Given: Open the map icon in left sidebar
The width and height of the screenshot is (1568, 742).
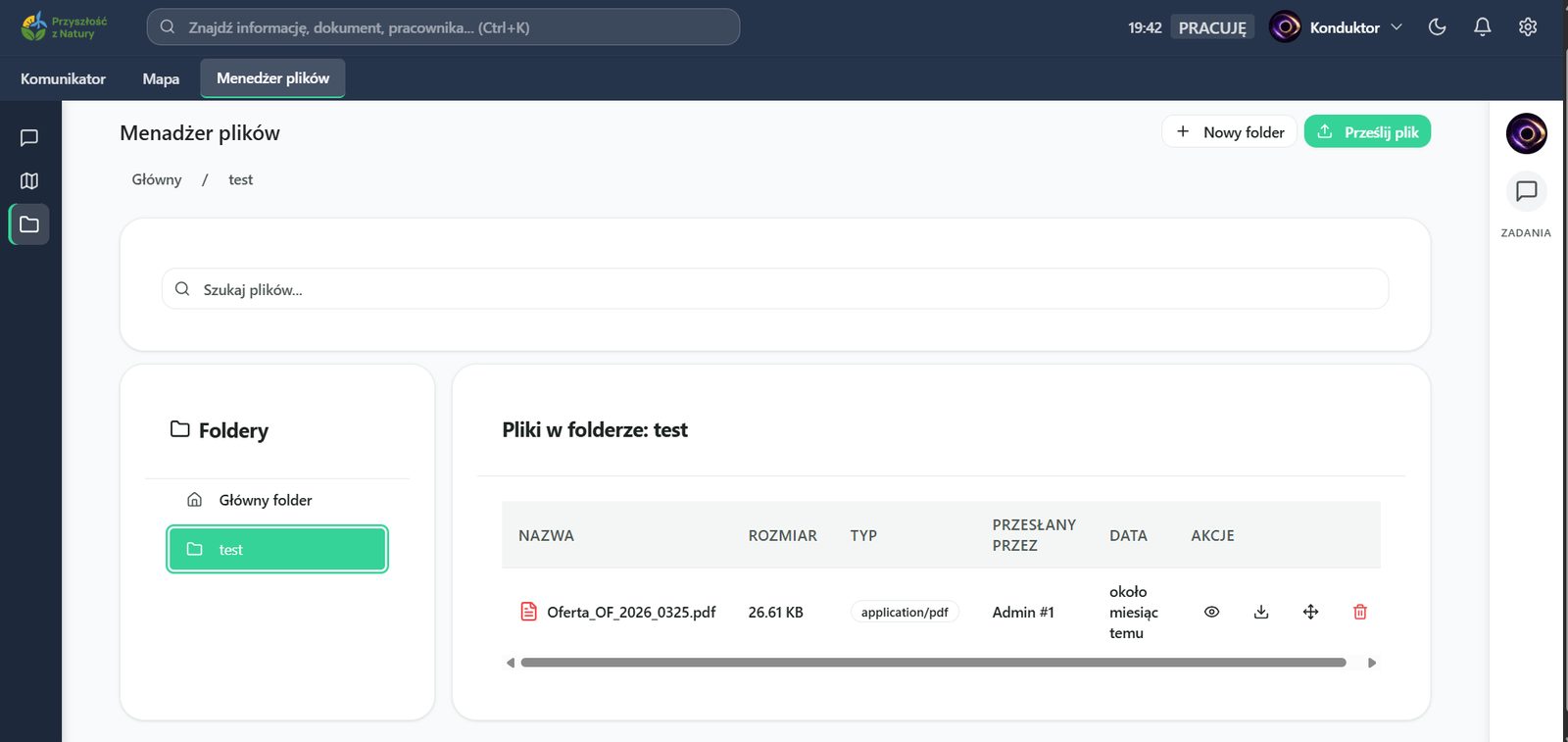Looking at the screenshot, I should click(x=29, y=181).
